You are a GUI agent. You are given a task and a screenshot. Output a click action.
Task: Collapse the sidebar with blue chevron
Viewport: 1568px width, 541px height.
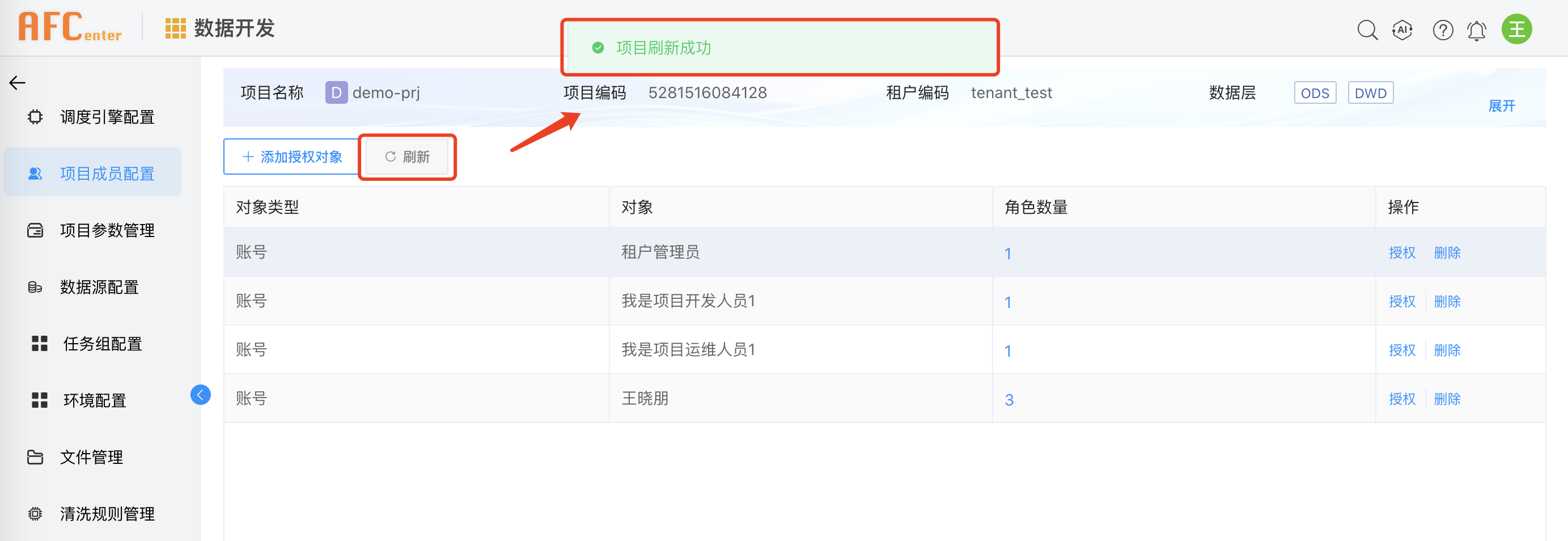(200, 395)
